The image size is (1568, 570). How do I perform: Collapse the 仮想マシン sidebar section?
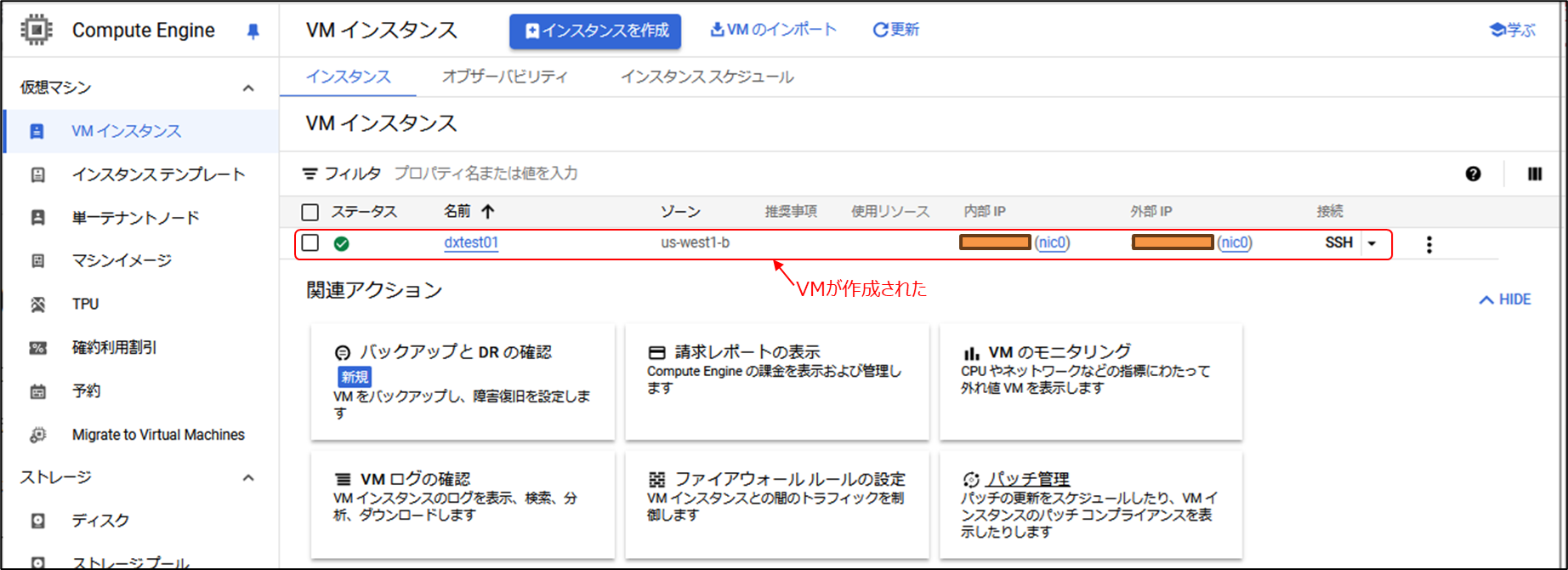click(248, 88)
